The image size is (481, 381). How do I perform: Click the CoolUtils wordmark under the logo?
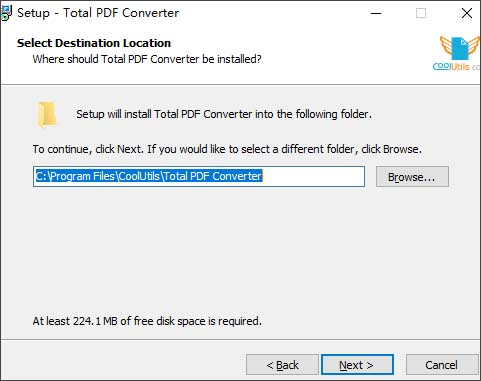click(456, 67)
